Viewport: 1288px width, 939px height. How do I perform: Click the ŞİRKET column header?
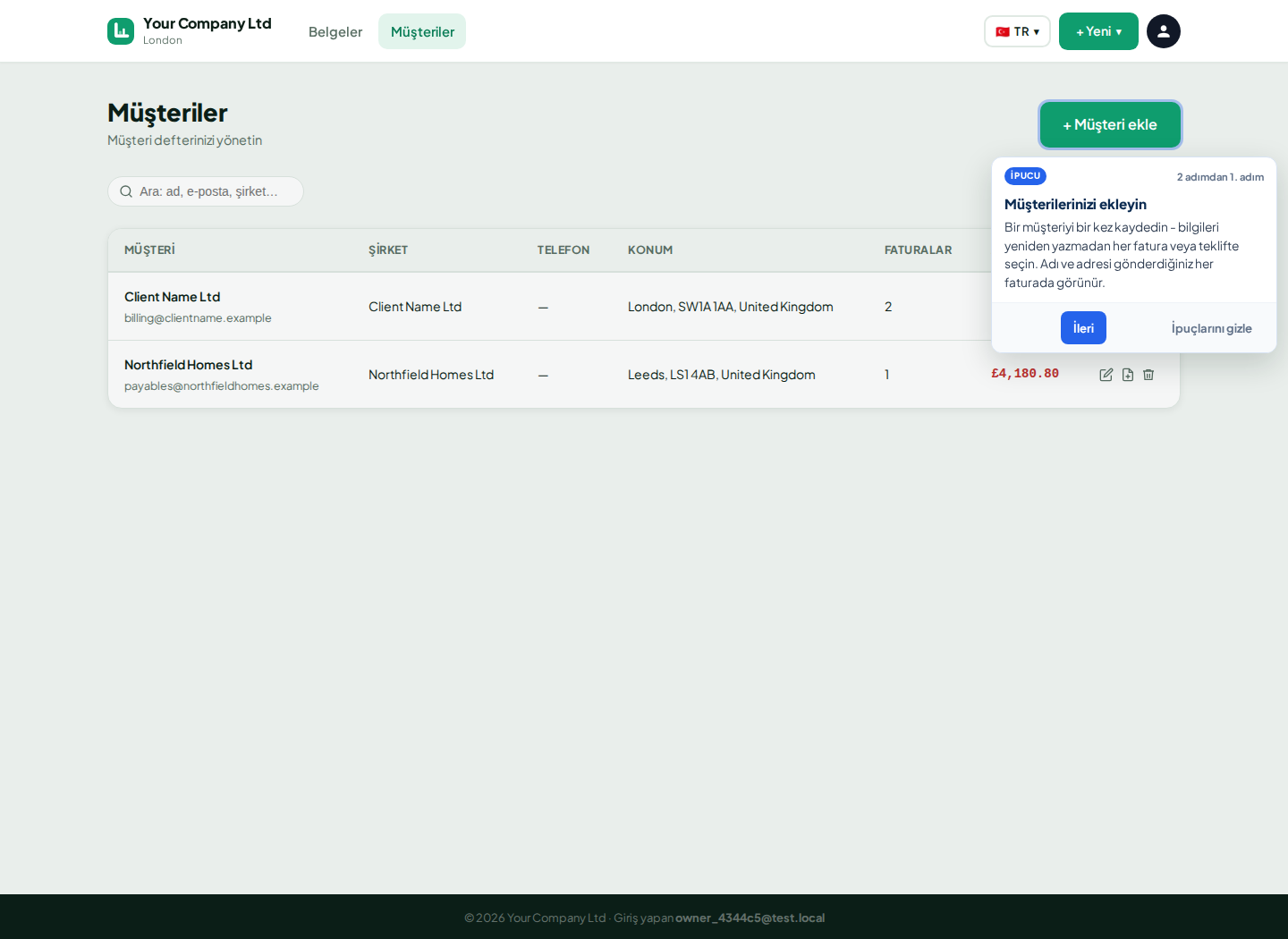[x=388, y=250]
